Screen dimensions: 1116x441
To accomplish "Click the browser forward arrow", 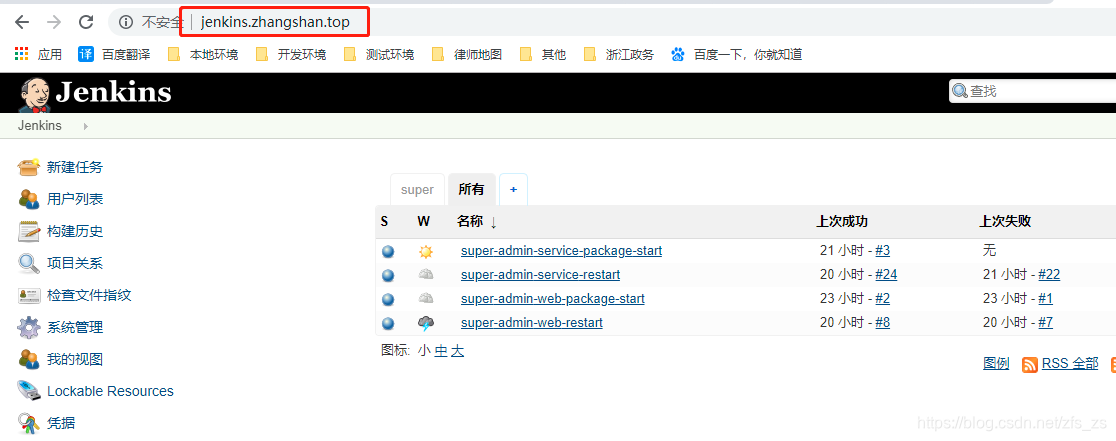I will [54, 22].
